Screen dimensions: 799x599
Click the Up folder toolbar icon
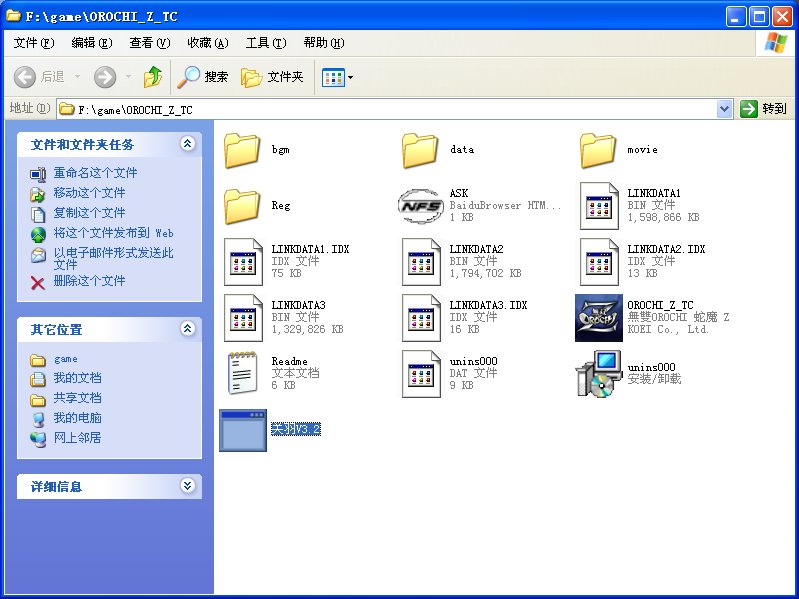pyautogui.click(x=153, y=77)
